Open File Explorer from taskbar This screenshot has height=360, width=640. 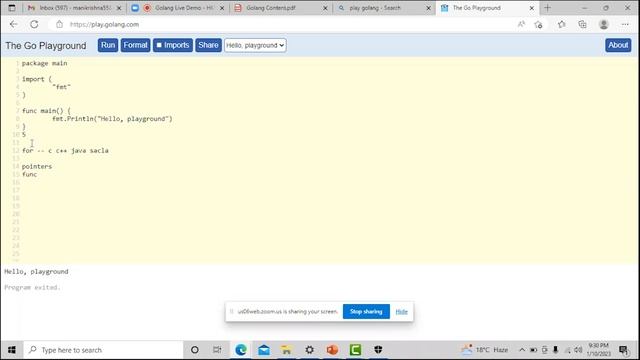[x=287, y=350]
